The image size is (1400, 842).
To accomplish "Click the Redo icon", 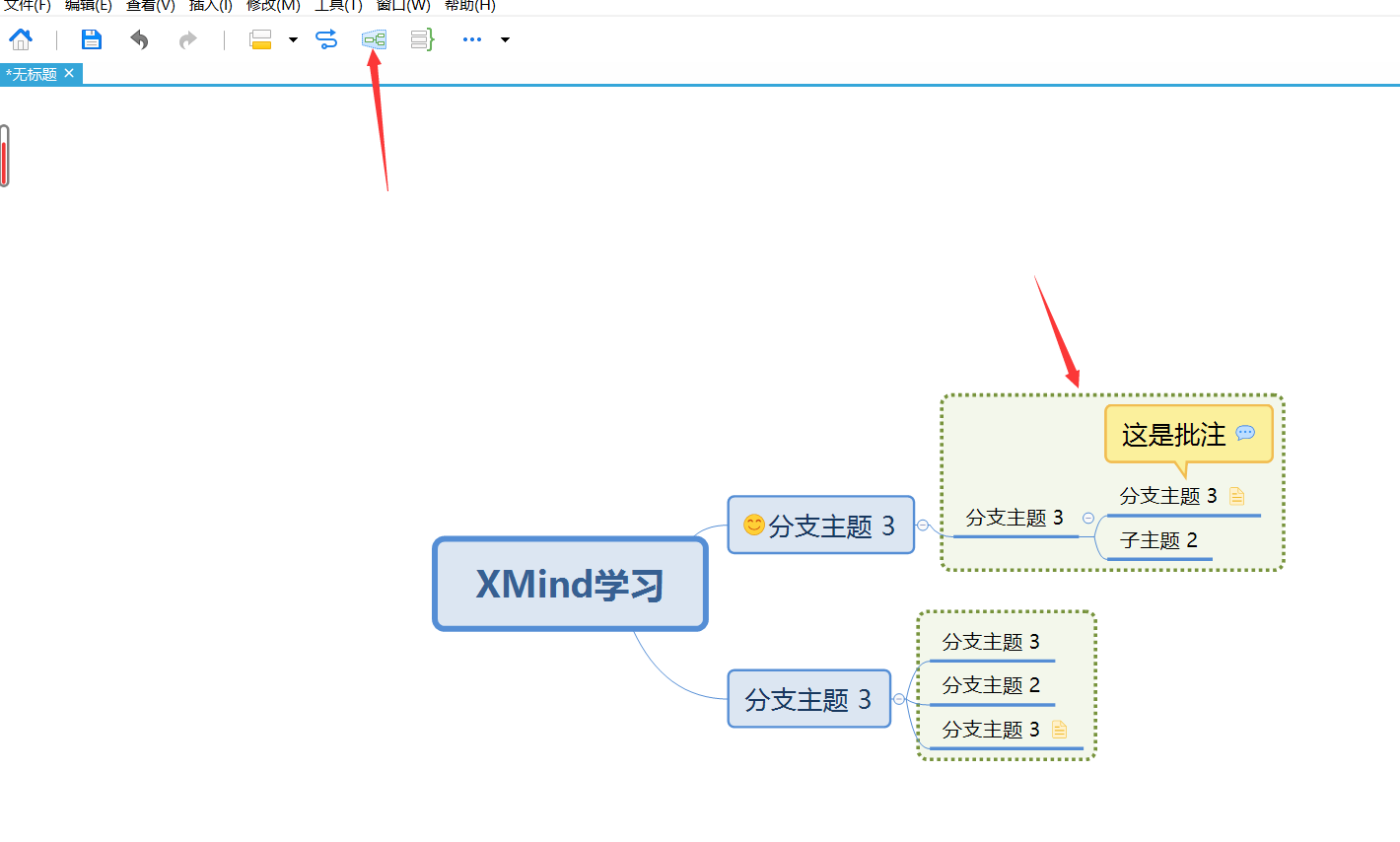I will 186,39.
